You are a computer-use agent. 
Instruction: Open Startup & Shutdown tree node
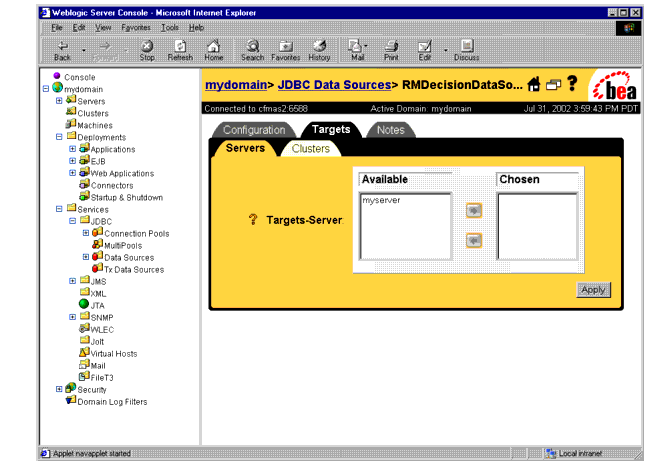pos(127,197)
